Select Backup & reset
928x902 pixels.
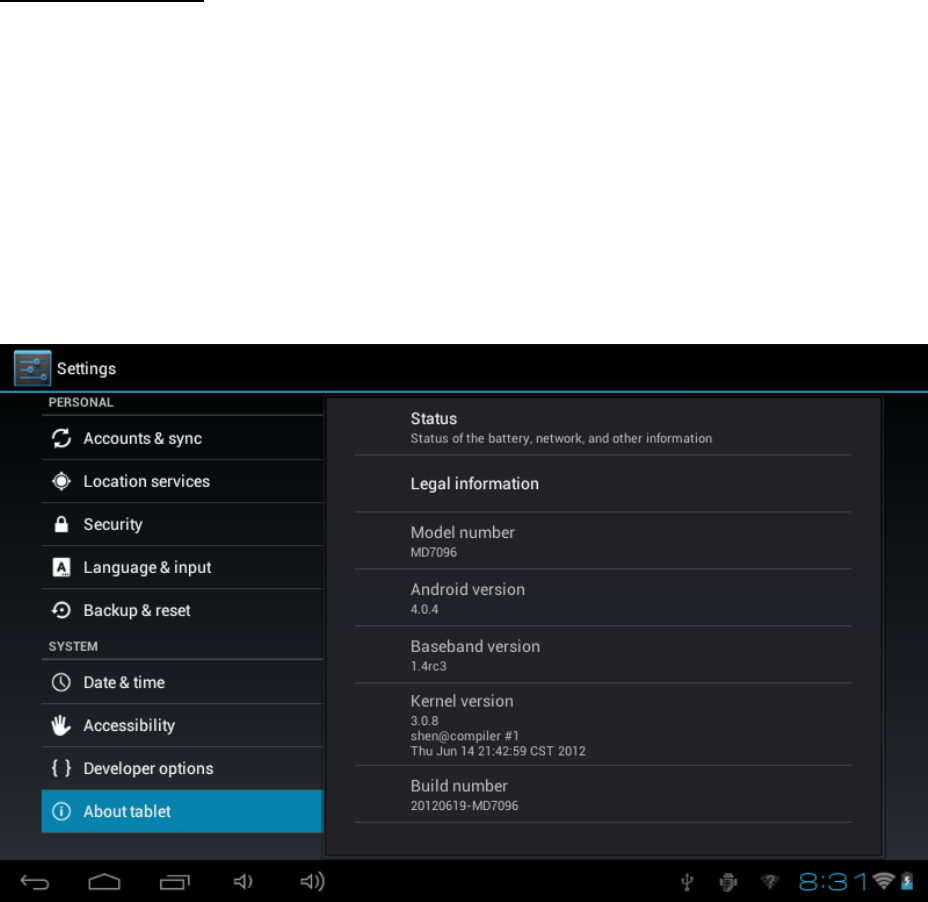coord(182,610)
